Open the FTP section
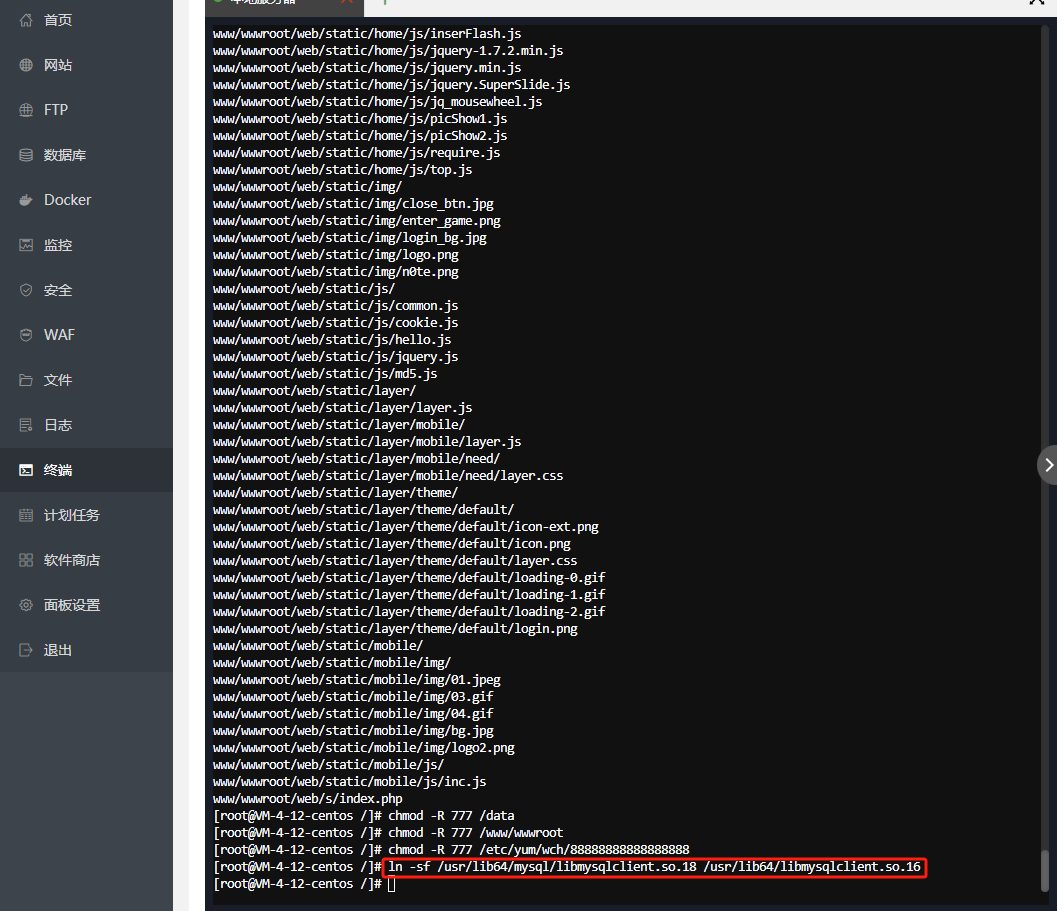This screenshot has width=1057, height=911. pos(56,110)
